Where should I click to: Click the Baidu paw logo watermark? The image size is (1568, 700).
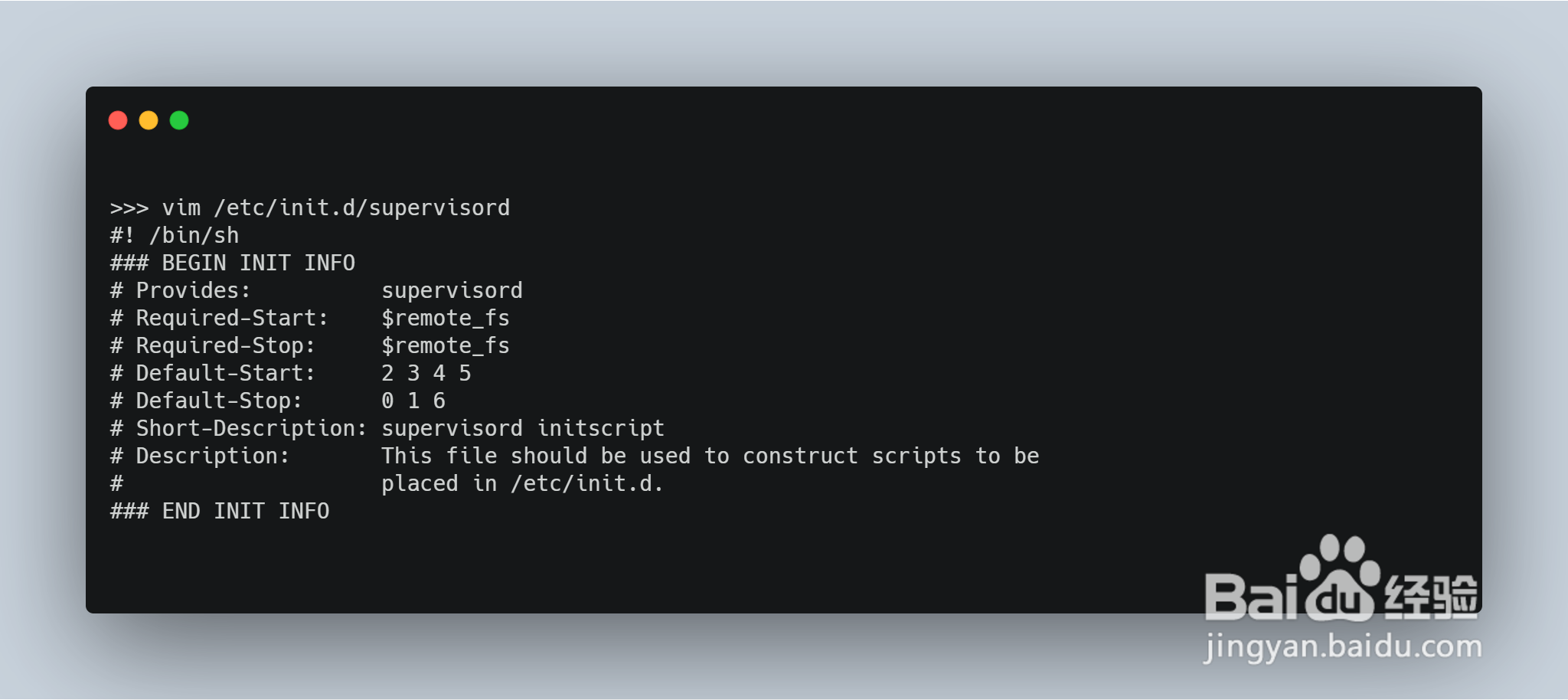click(x=1340, y=578)
